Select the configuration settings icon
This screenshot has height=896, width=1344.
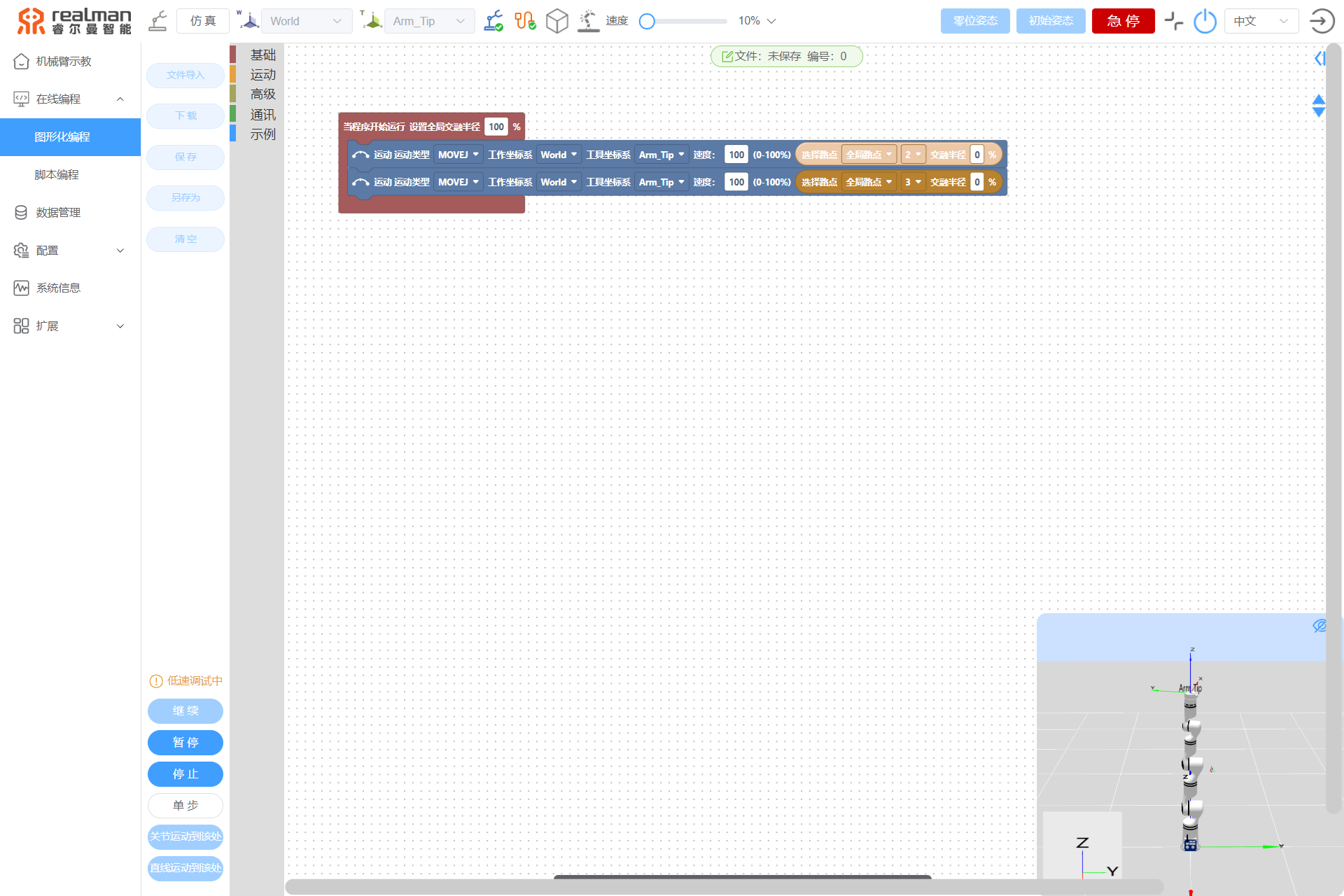pos(21,250)
